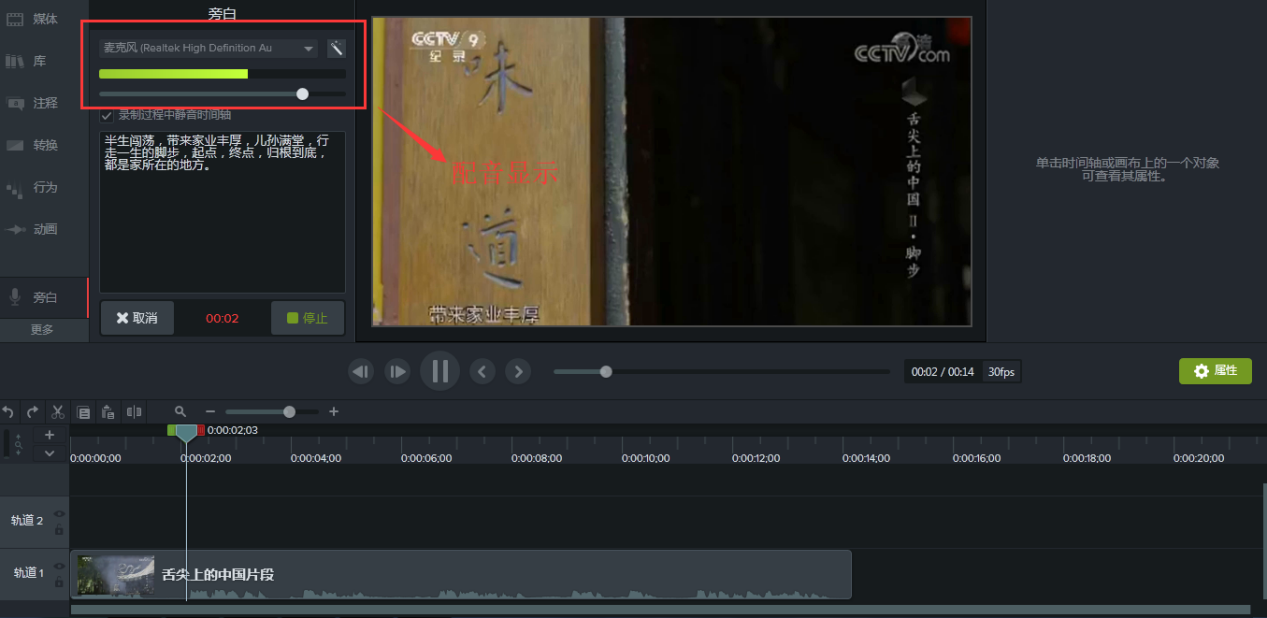Image resolution: width=1267 pixels, height=618 pixels.
Task: Click the ruler at 0:00:20;00
Action: [1197, 458]
